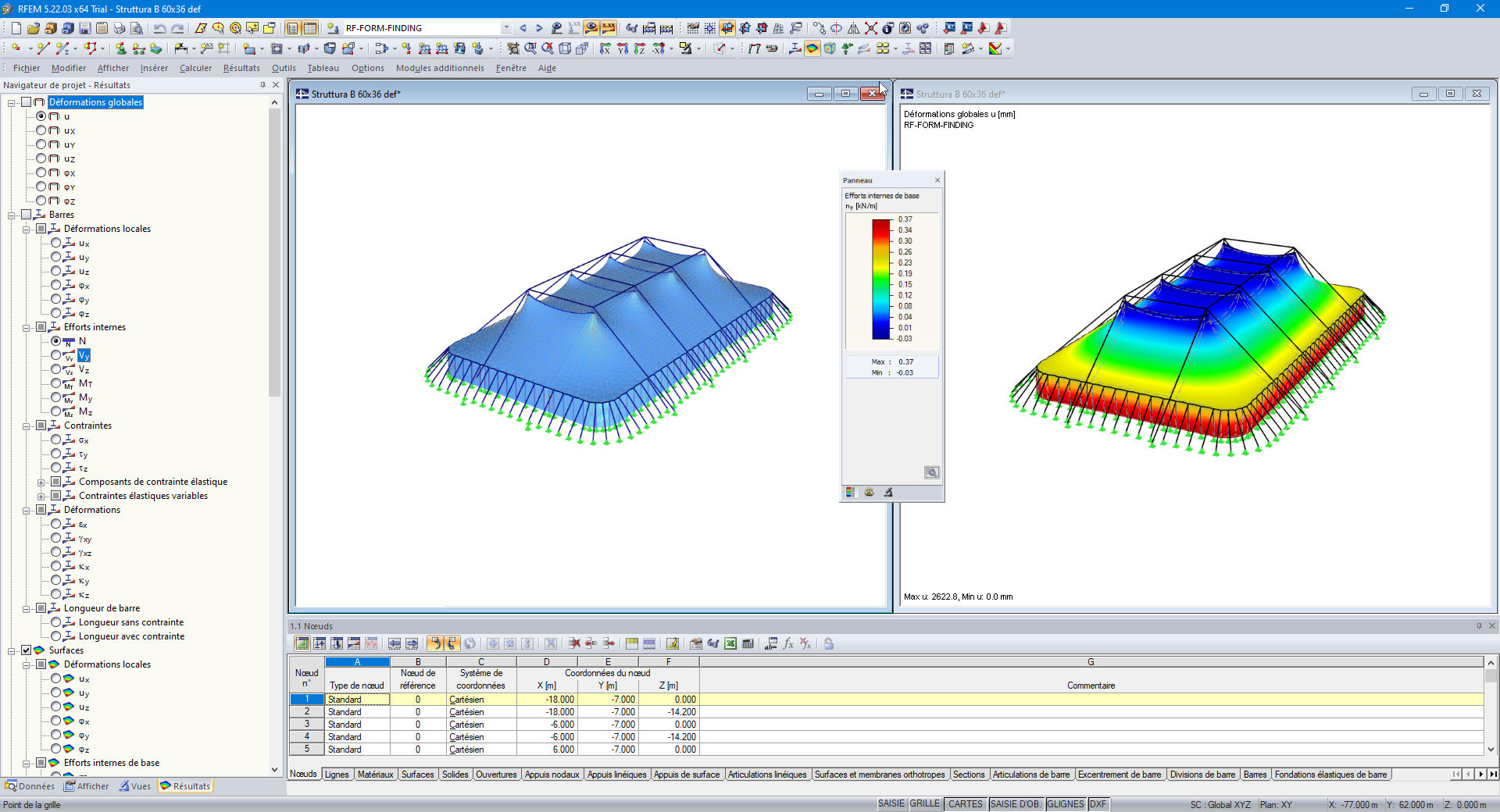Switch to the Matériaux table tab

376,775
